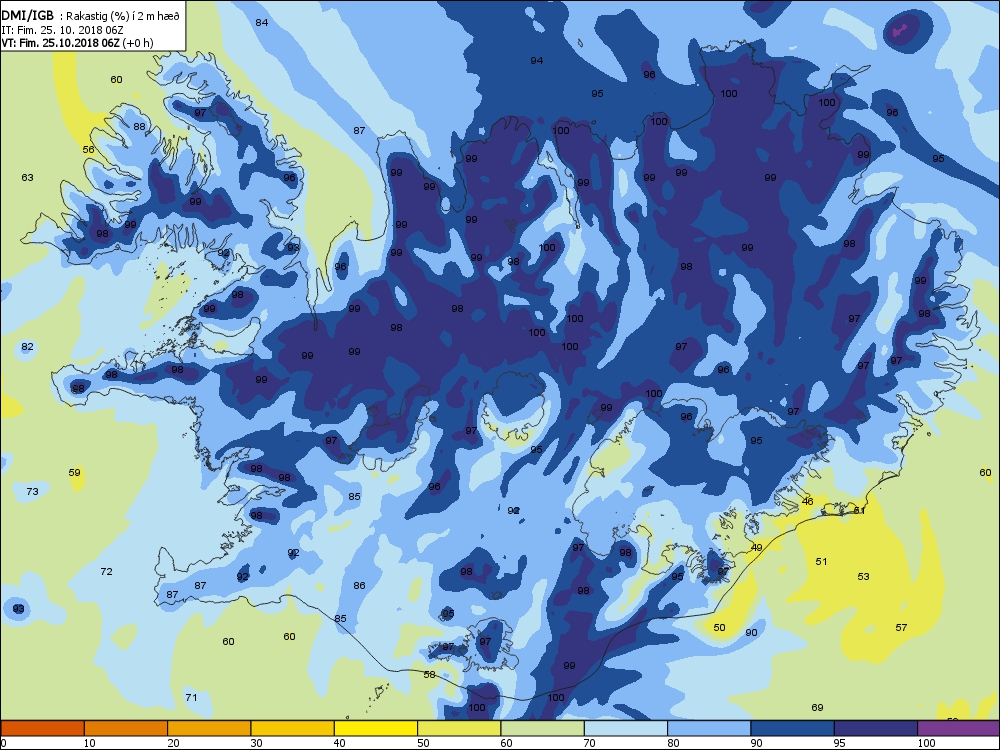Viewport: 1000px width, 750px height.
Task: Click the '61' humidity reading
Action: point(859,510)
